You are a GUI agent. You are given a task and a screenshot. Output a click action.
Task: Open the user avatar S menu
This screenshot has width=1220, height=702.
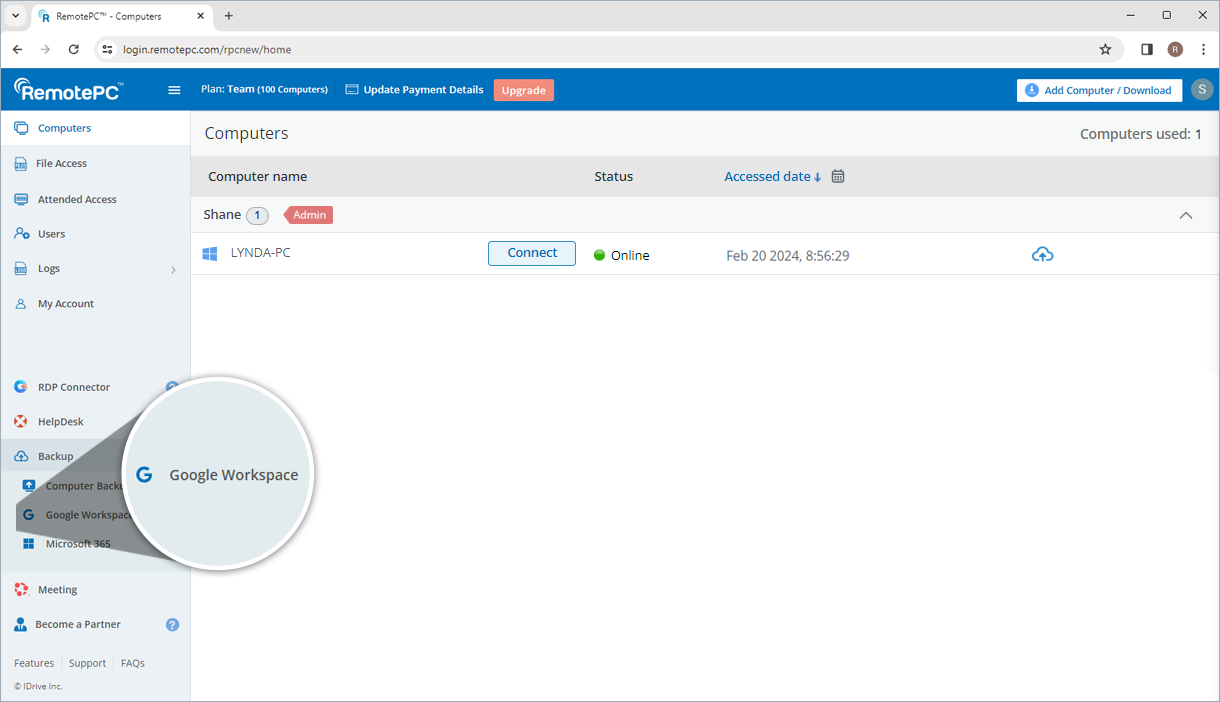tap(1201, 90)
